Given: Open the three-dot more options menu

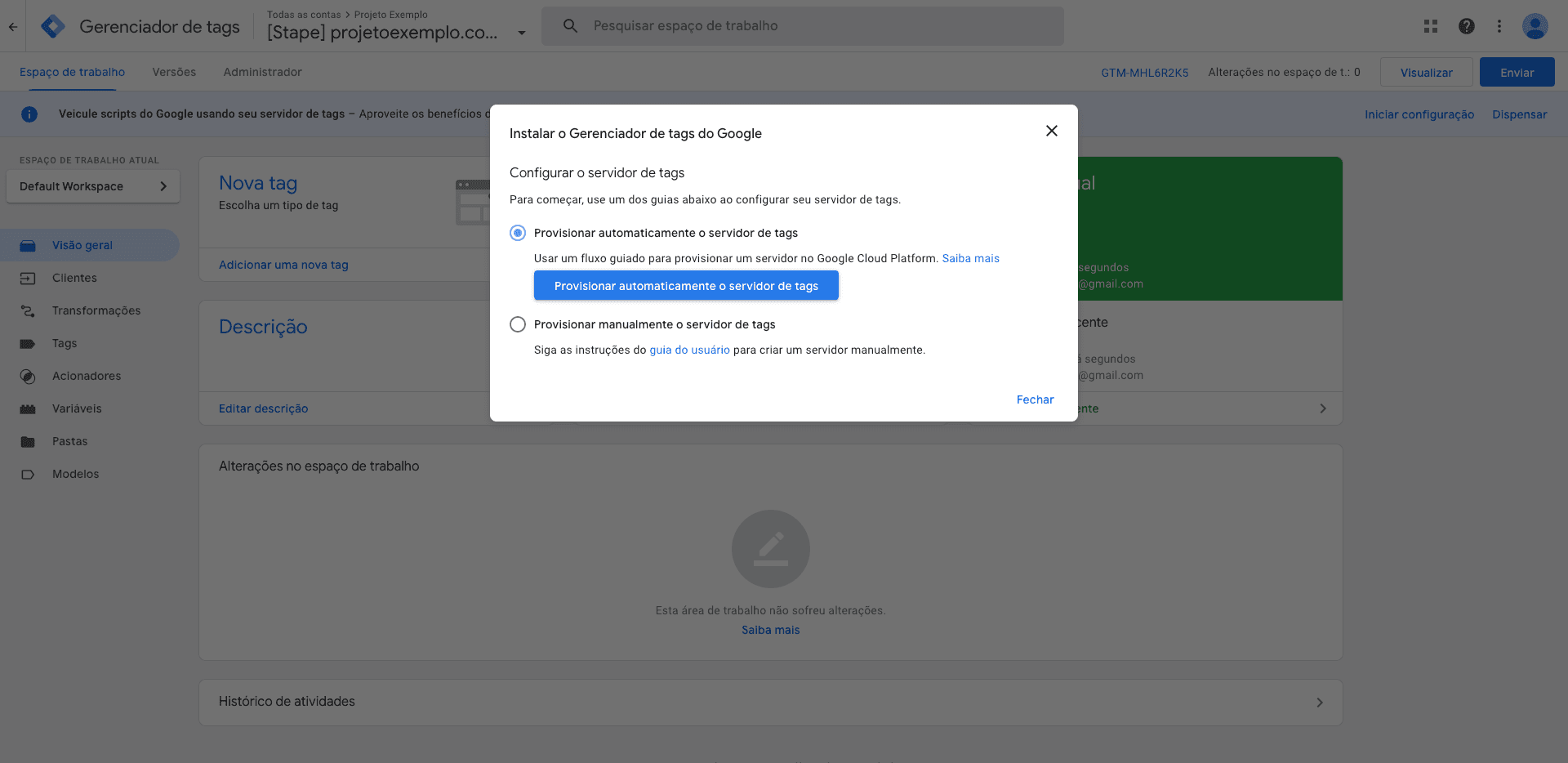Looking at the screenshot, I should point(1499,26).
